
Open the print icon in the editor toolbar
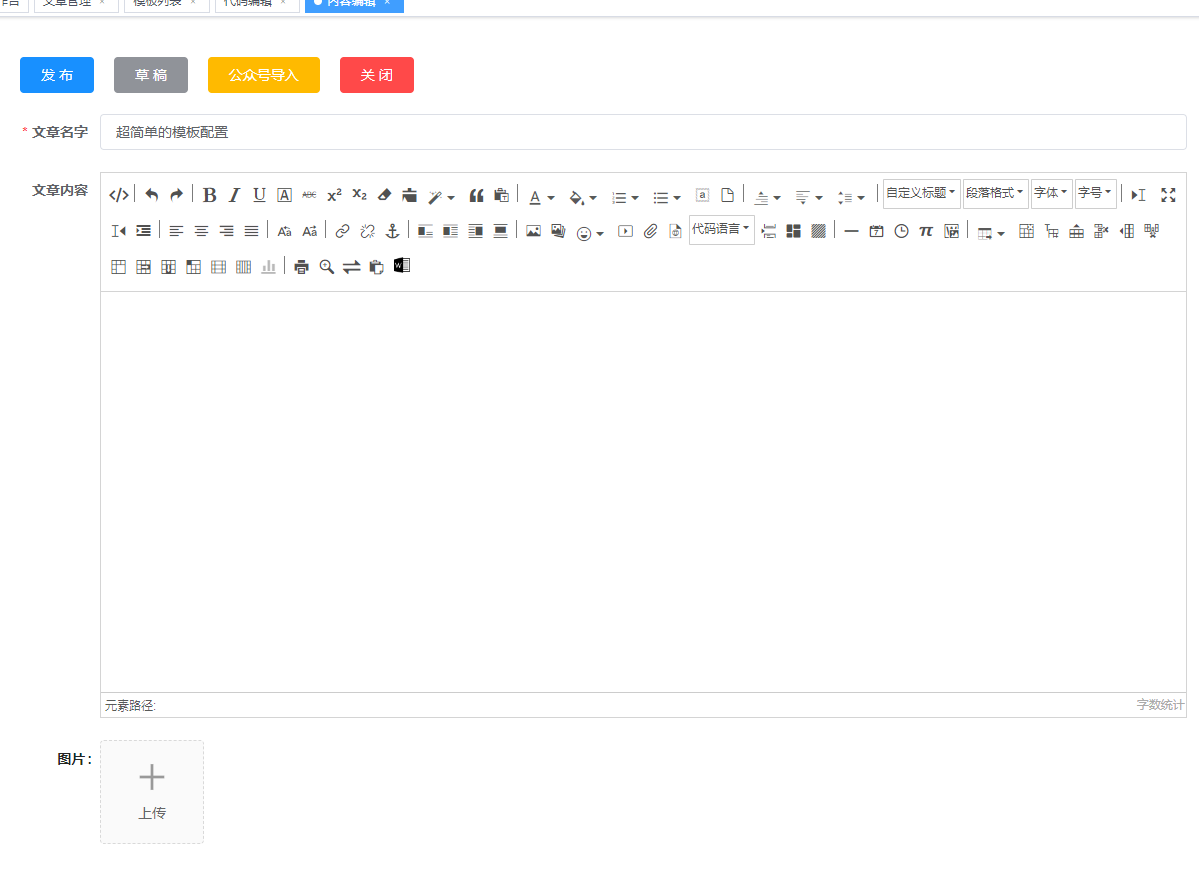(301, 267)
